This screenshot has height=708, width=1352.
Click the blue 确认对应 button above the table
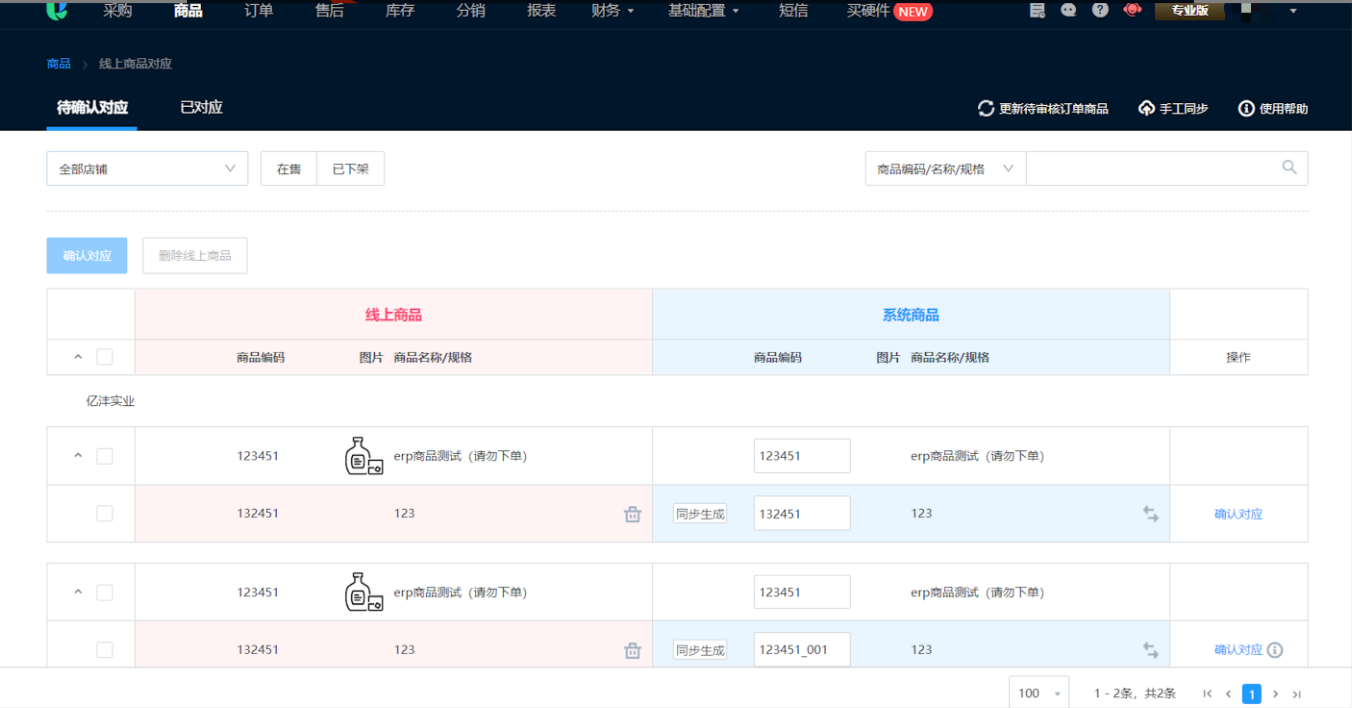click(87, 256)
